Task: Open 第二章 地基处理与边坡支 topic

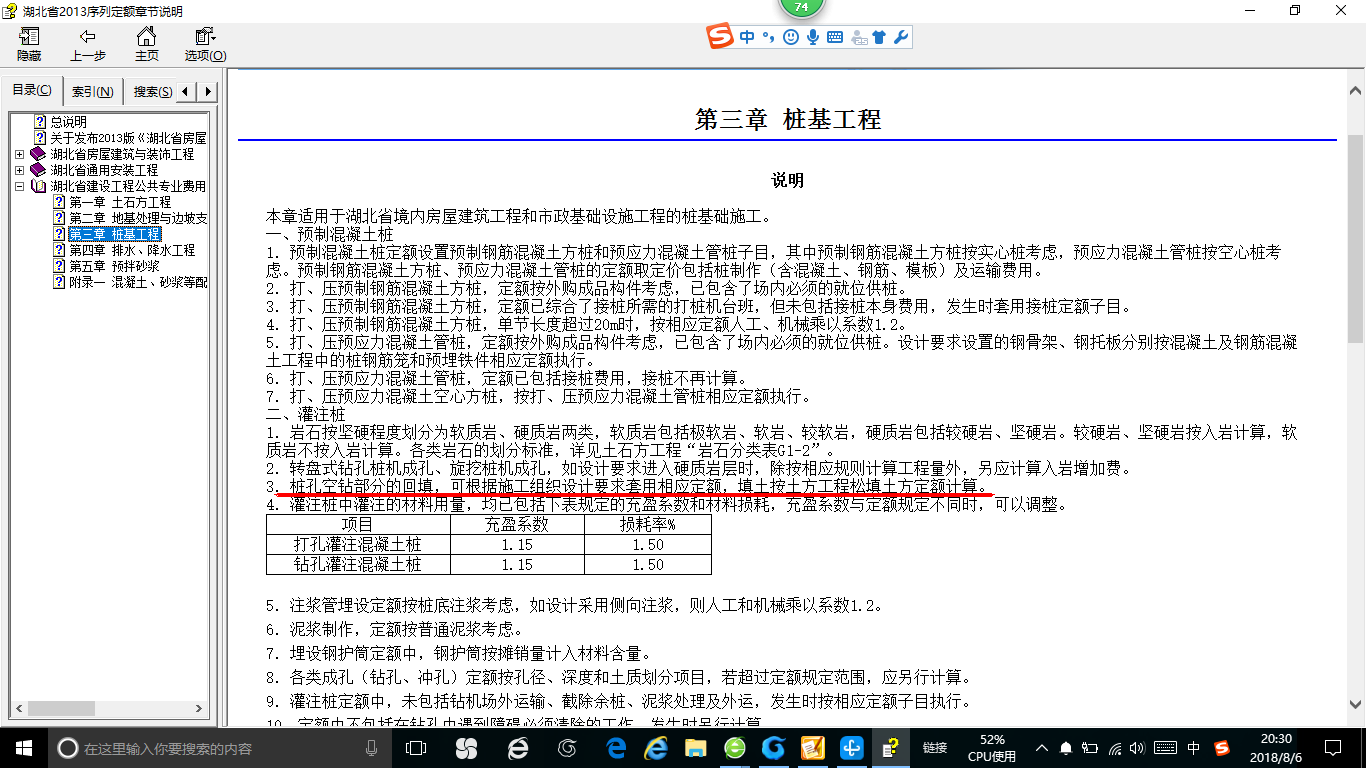Action: click(137, 218)
